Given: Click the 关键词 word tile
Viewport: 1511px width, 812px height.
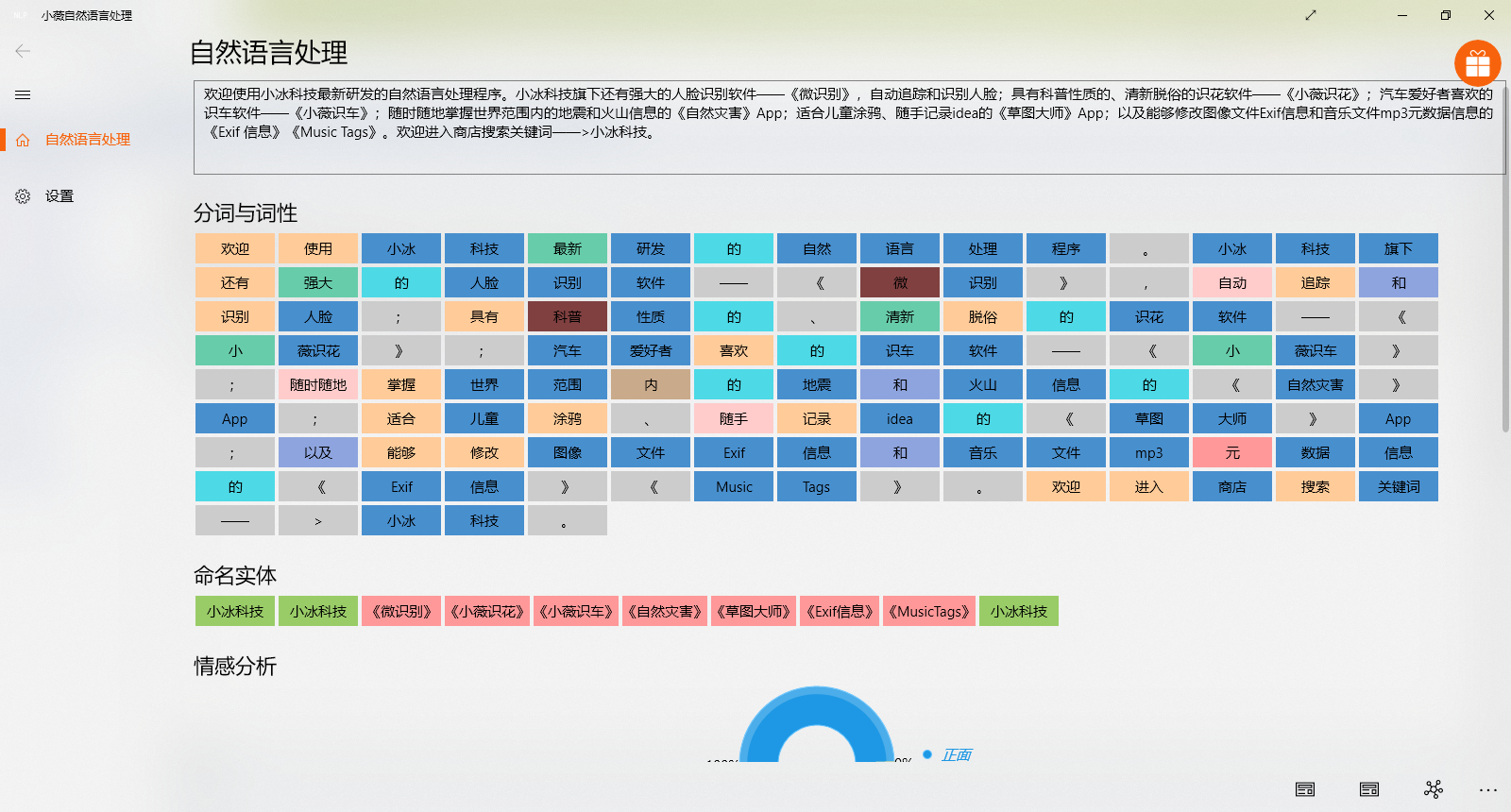Looking at the screenshot, I should click(x=1399, y=486).
